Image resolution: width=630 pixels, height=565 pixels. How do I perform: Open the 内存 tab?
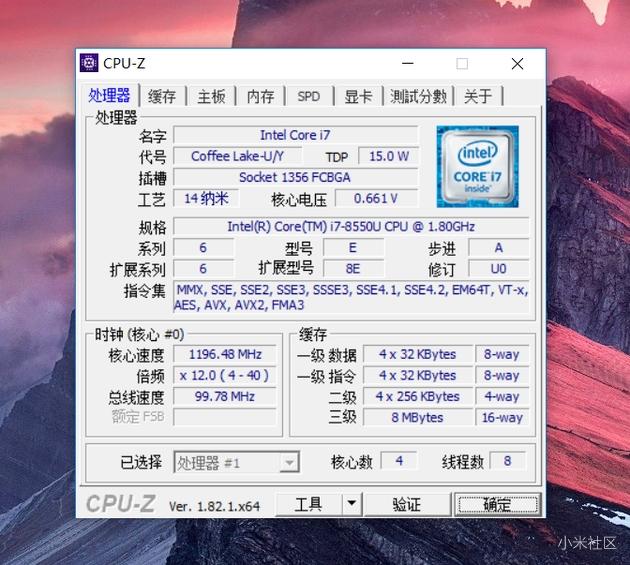pos(260,96)
